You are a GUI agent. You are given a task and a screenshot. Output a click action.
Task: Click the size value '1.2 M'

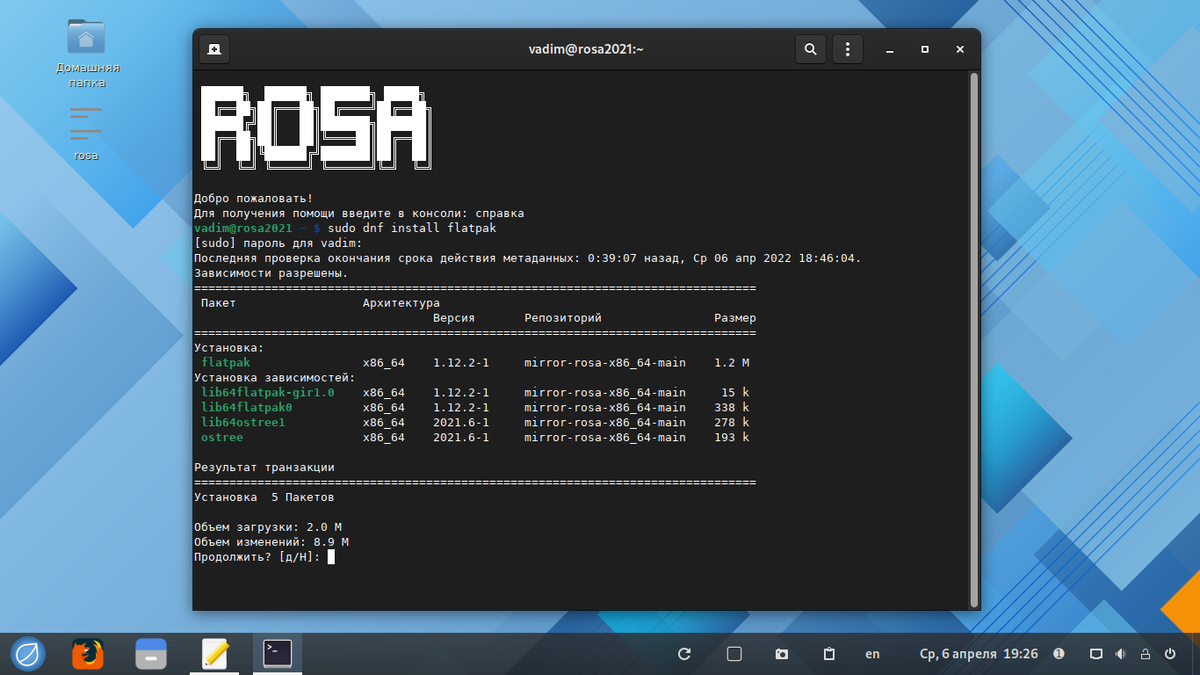(732, 362)
